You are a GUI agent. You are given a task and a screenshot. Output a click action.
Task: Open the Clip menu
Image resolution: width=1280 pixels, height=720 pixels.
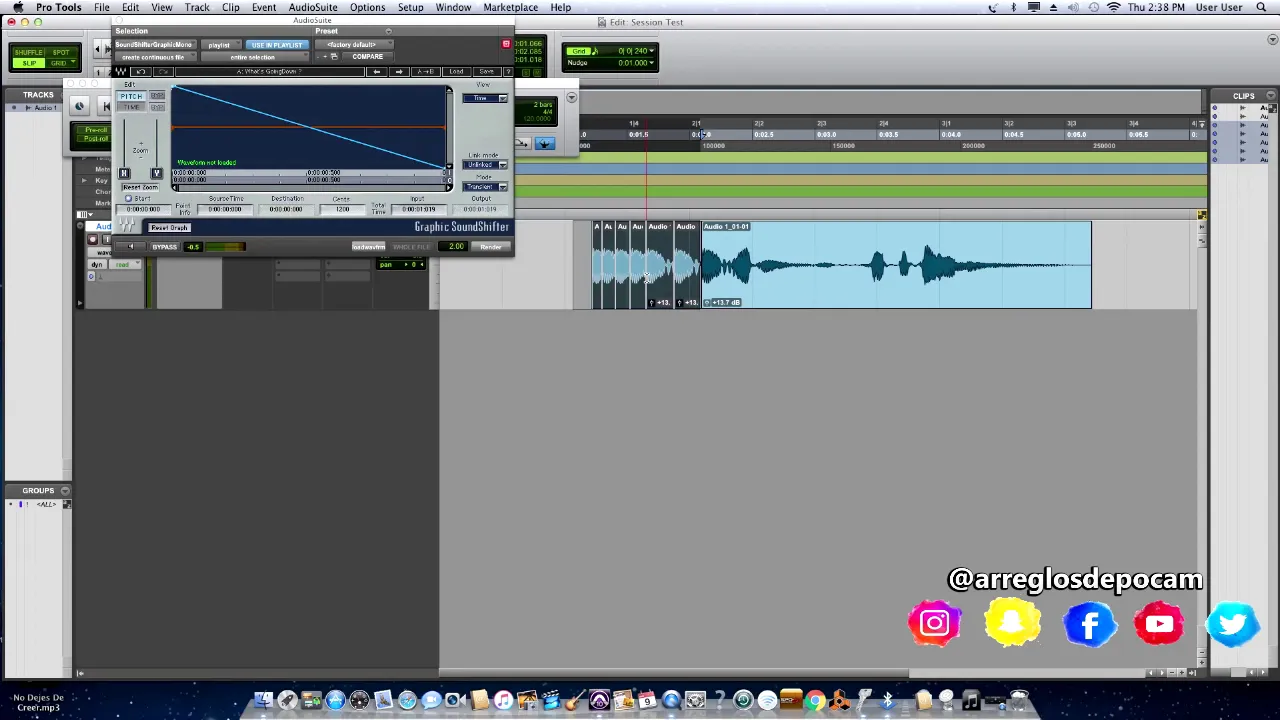pyautogui.click(x=231, y=7)
